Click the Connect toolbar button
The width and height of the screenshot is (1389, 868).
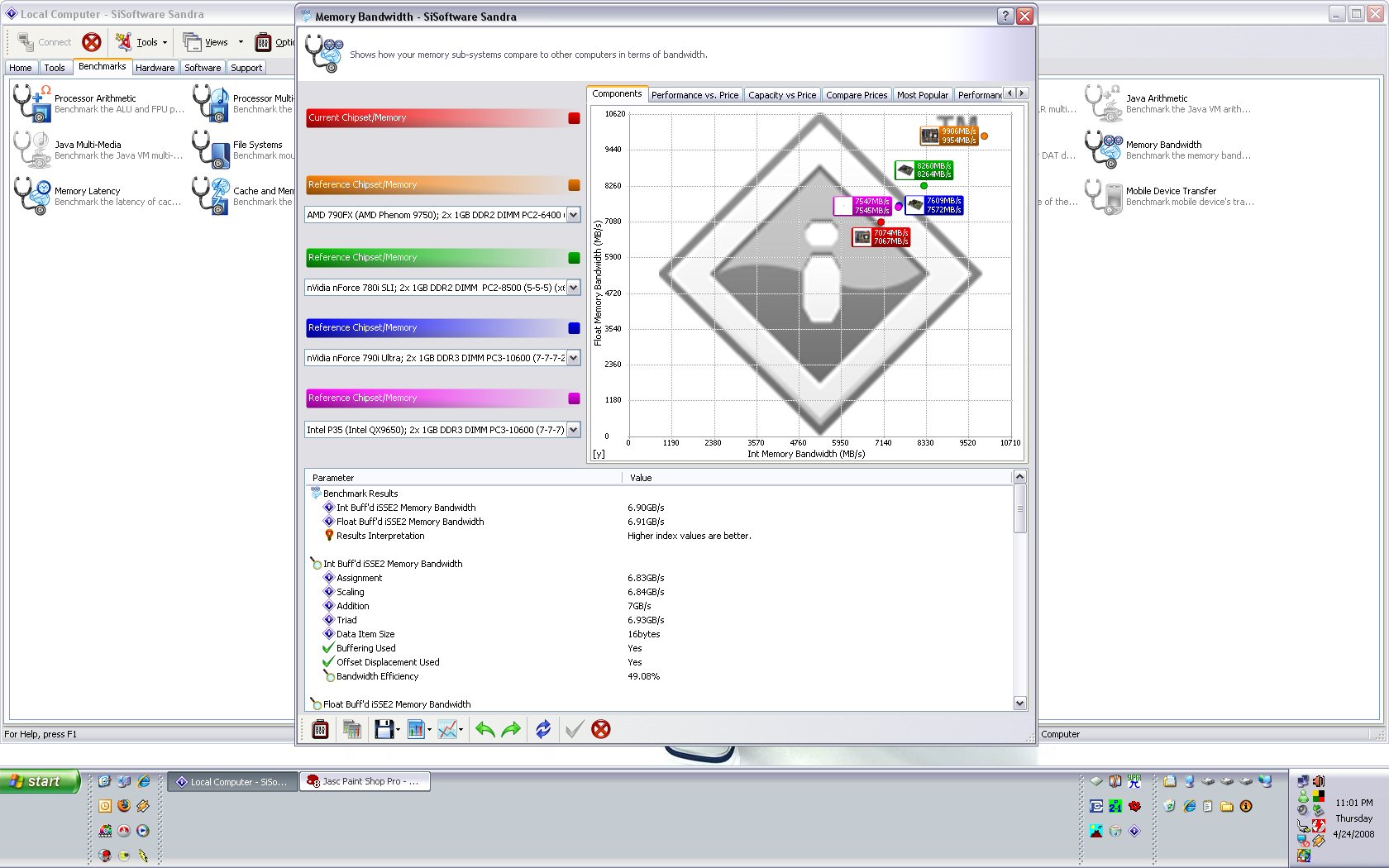pyautogui.click(x=45, y=42)
